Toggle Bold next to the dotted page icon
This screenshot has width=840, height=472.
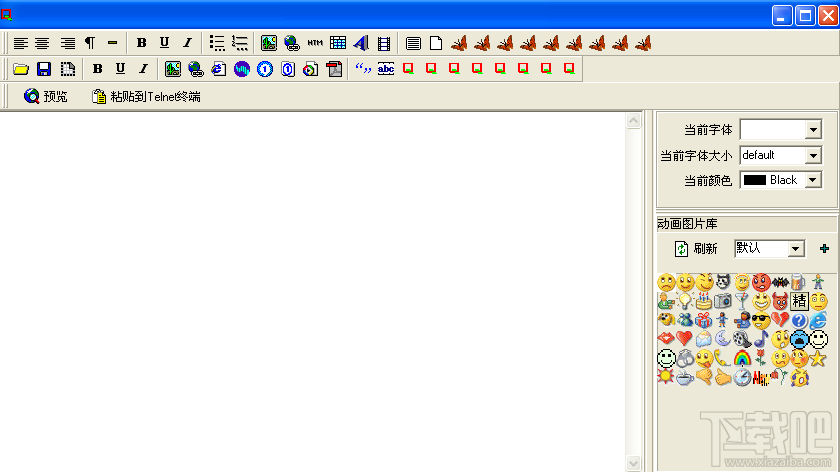click(98, 69)
